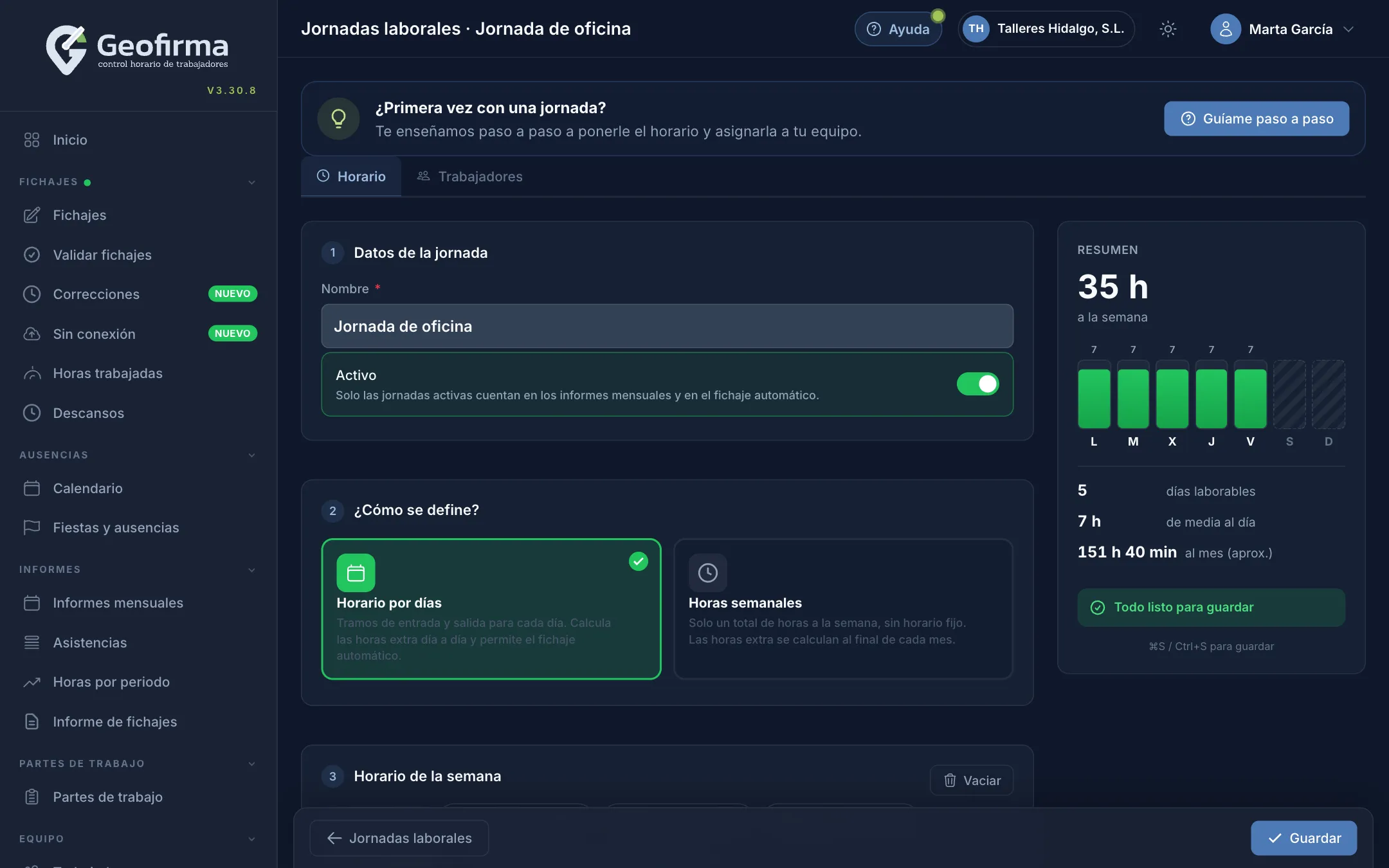The height and width of the screenshot is (868, 1389).
Task: Switch to the Trabajadores tab
Action: click(469, 176)
